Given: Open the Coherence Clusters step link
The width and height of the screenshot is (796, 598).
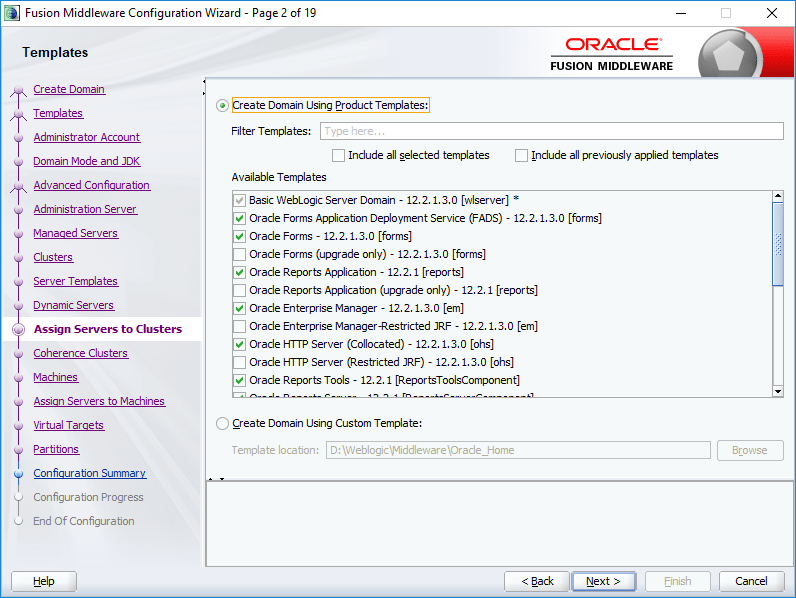Looking at the screenshot, I should [80, 353].
